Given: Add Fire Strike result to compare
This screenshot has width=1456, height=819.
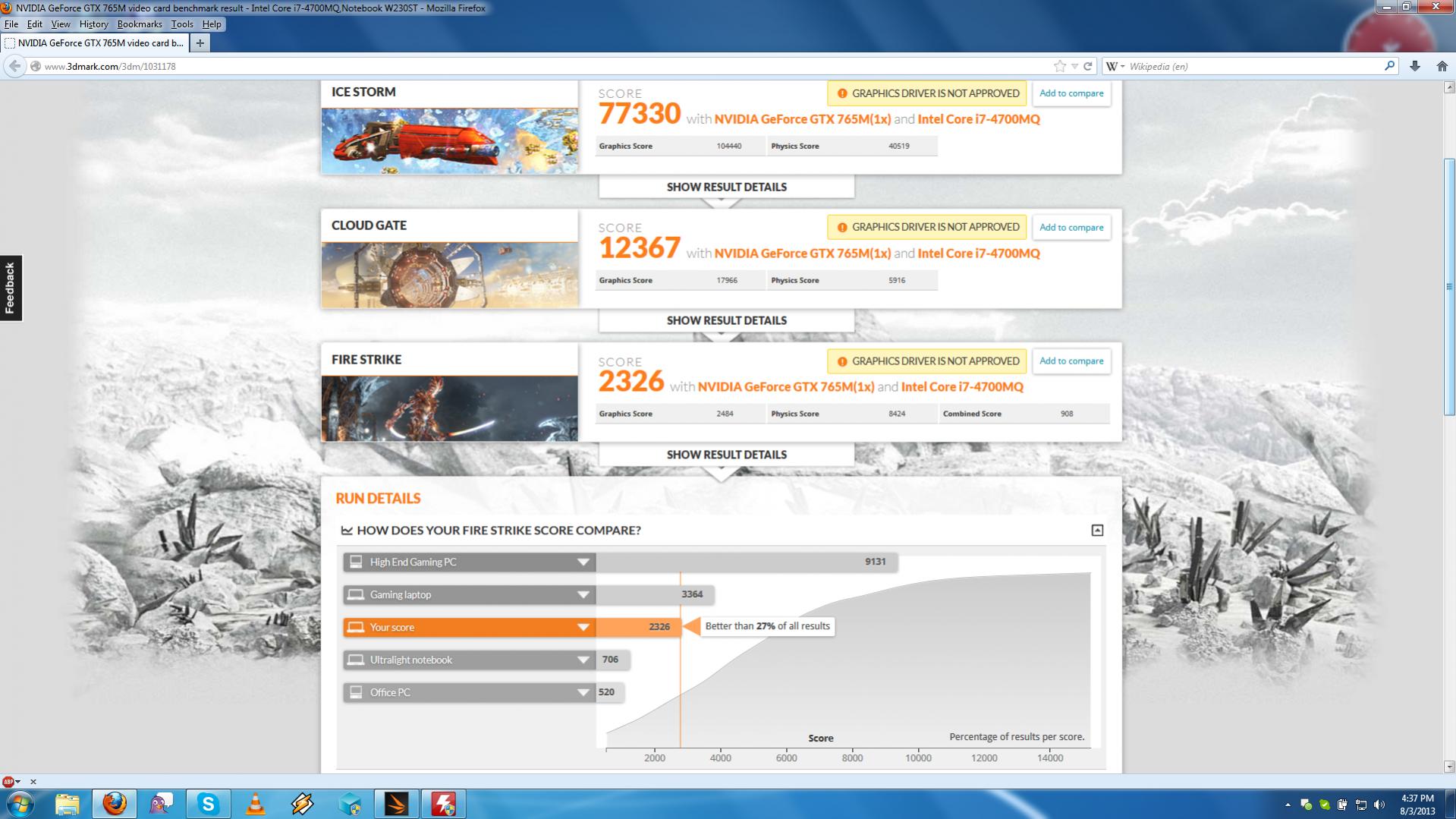Looking at the screenshot, I should [x=1071, y=361].
